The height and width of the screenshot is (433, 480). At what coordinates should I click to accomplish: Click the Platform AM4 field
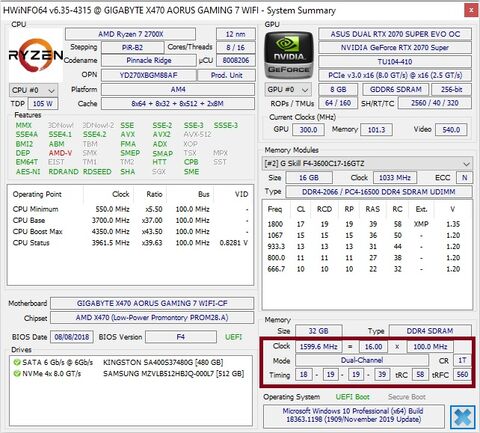pyautogui.click(x=178, y=90)
